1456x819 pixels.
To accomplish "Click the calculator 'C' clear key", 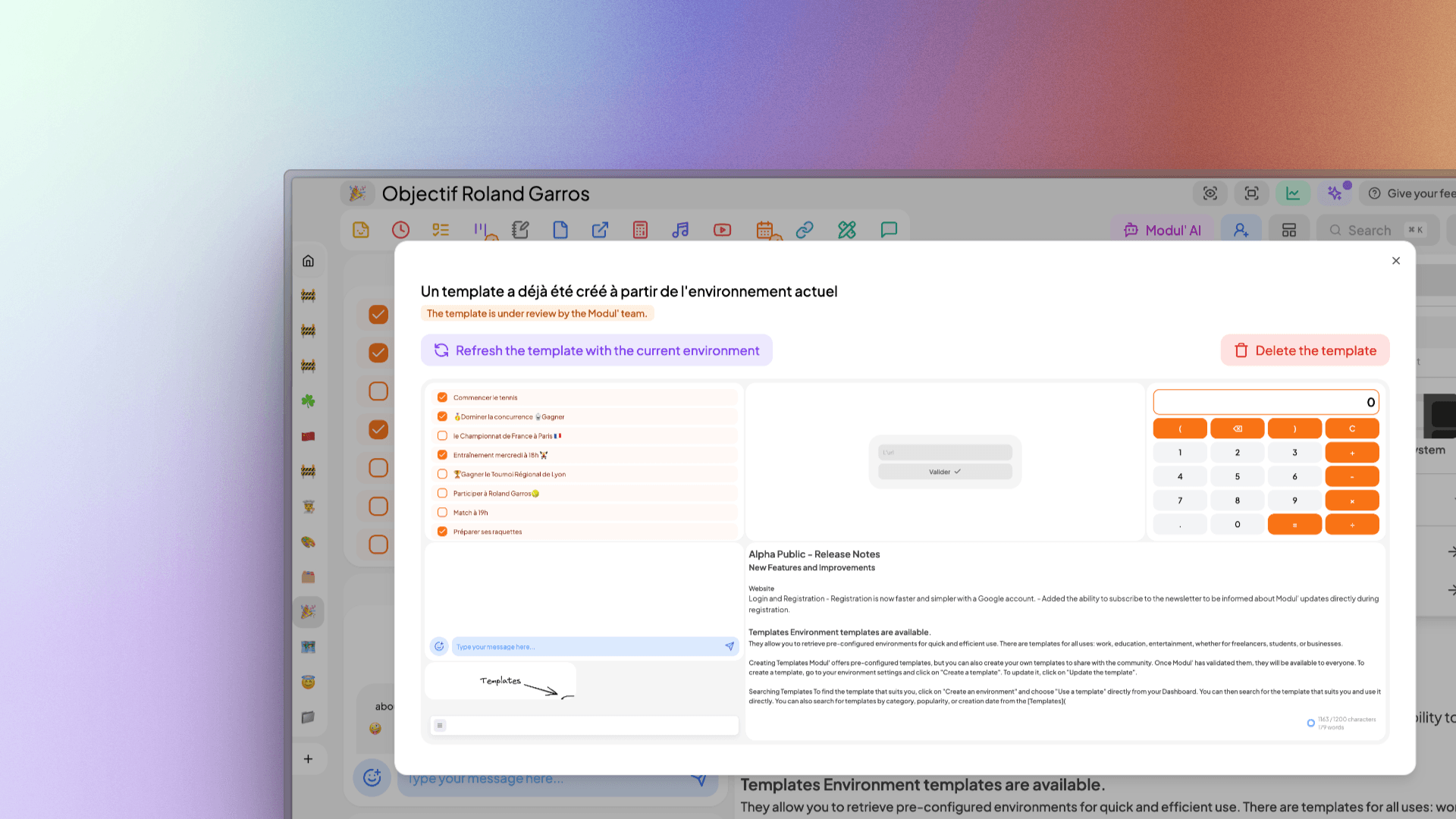I will [1352, 428].
